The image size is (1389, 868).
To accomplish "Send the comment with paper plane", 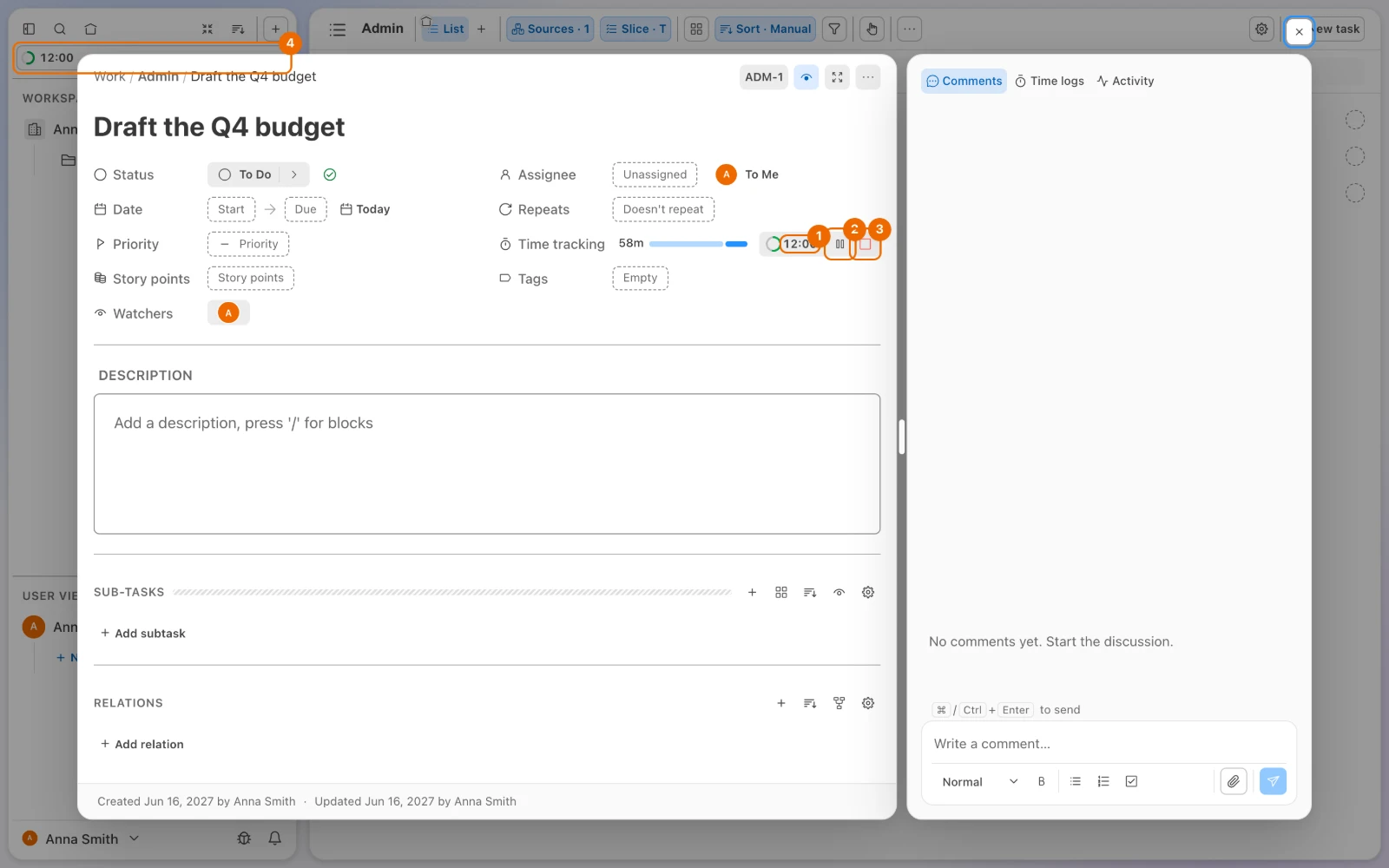I will tap(1273, 781).
